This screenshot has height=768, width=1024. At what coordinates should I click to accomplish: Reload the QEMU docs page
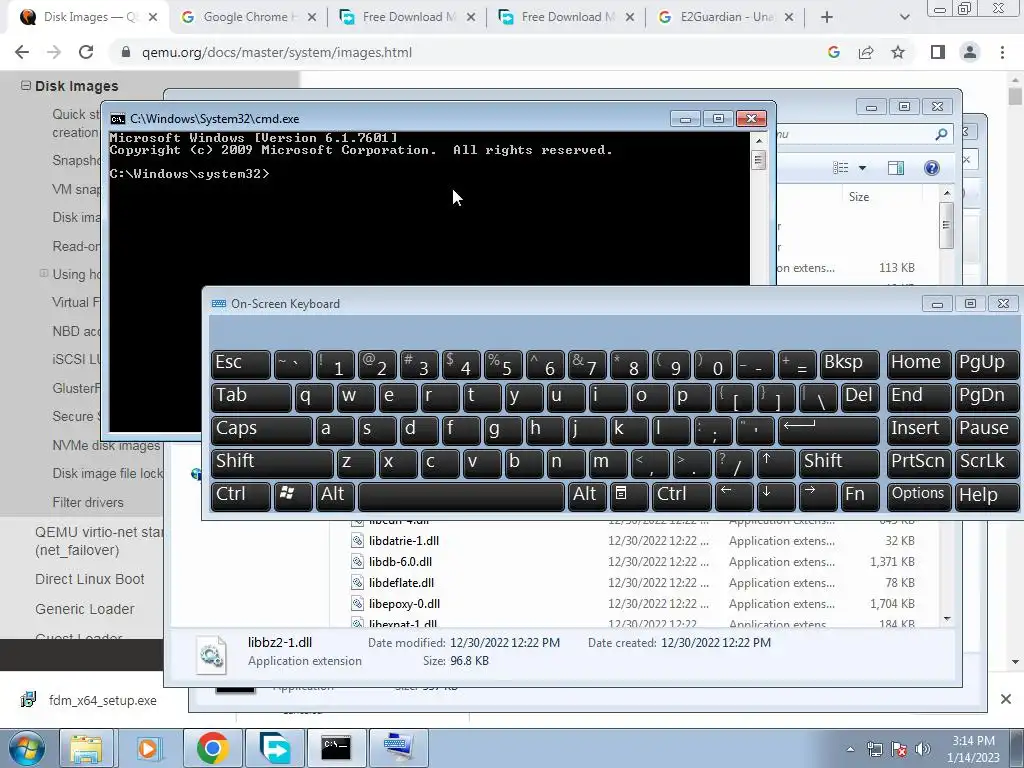[86, 52]
